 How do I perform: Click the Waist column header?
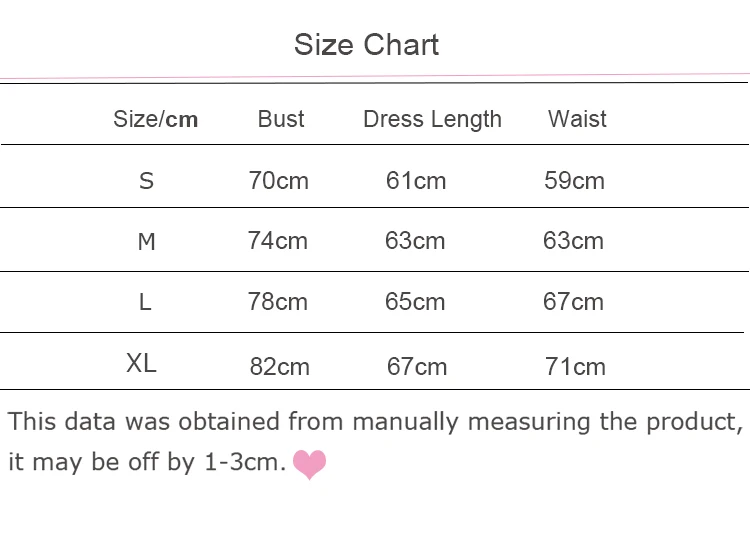577,119
